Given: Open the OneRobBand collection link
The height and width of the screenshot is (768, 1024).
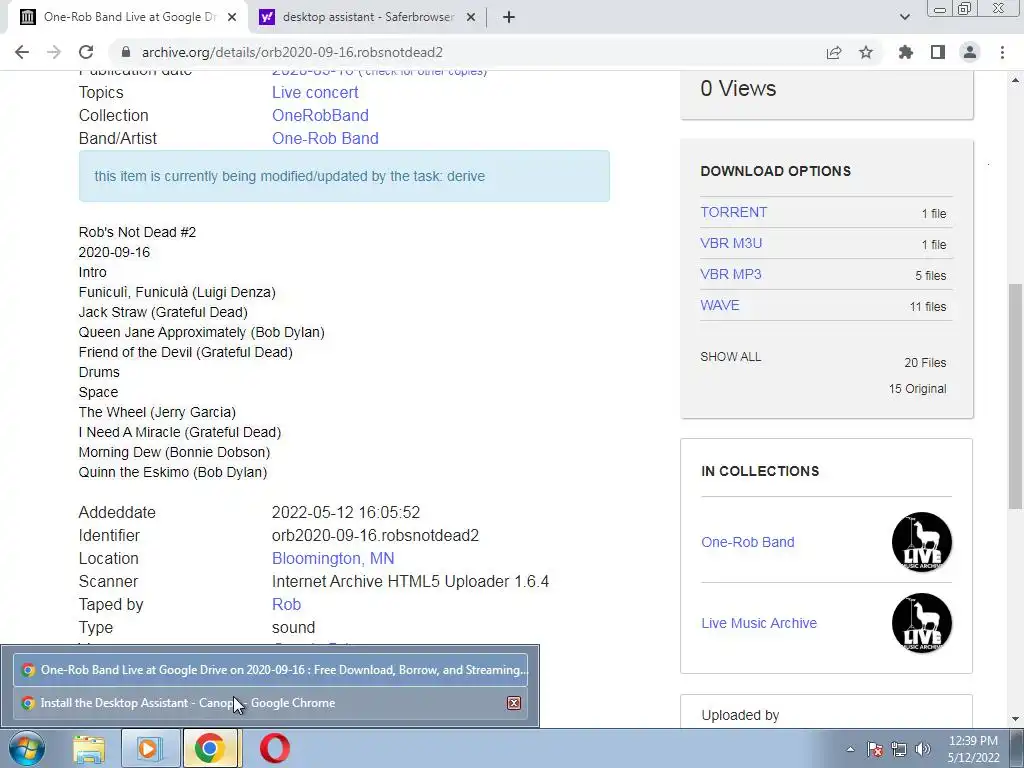Looking at the screenshot, I should 320,116.
